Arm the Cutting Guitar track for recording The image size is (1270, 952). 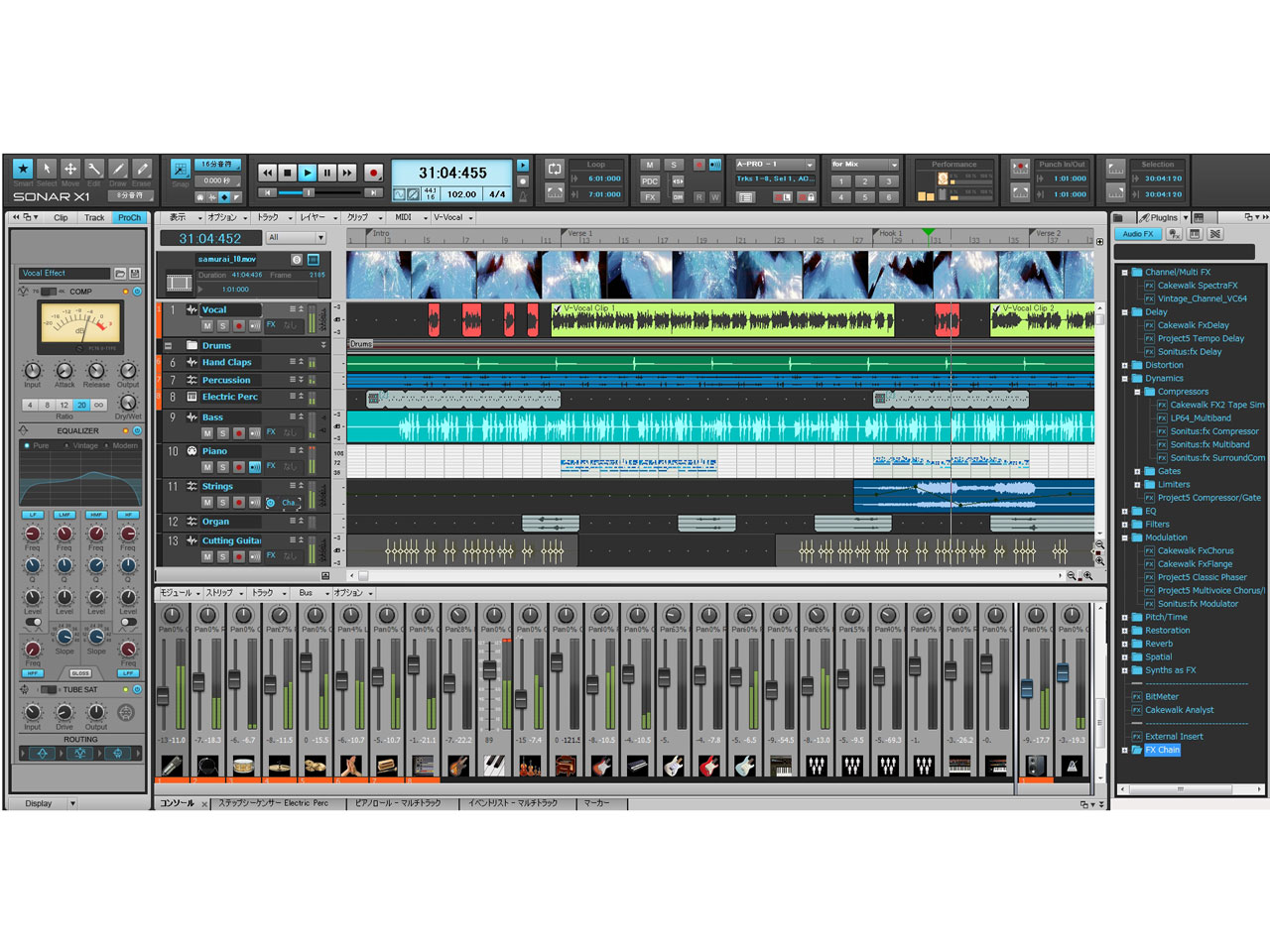238,555
